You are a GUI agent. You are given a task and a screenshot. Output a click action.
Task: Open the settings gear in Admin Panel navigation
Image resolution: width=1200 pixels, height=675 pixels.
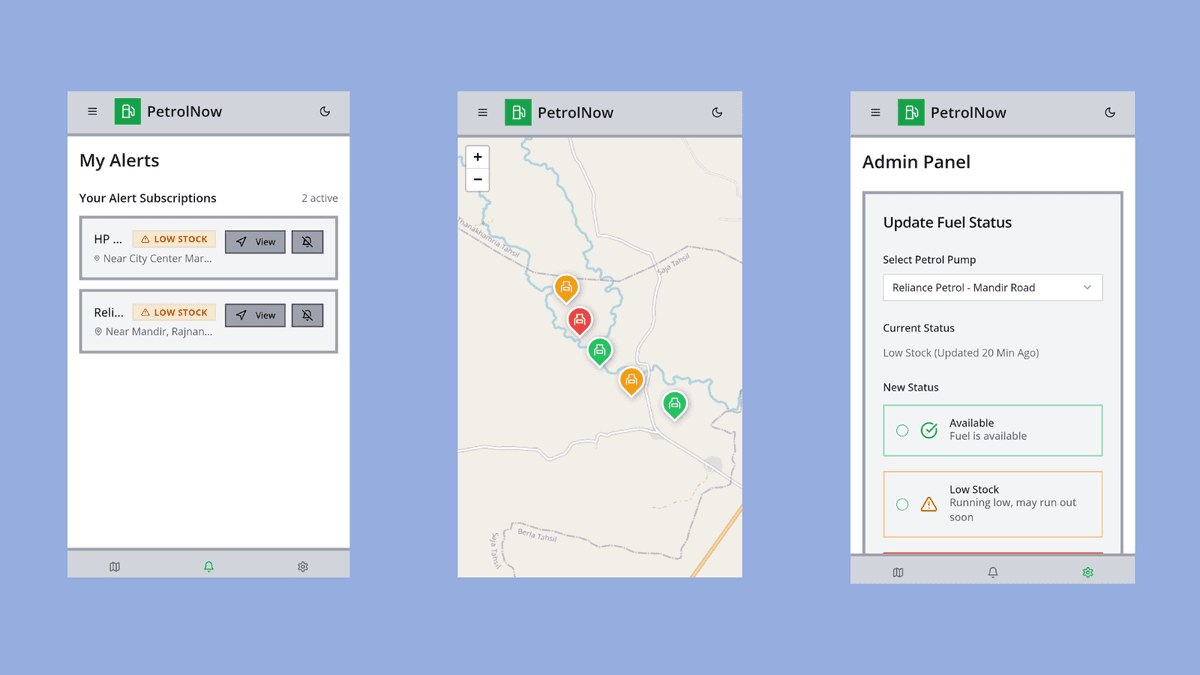point(1088,571)
